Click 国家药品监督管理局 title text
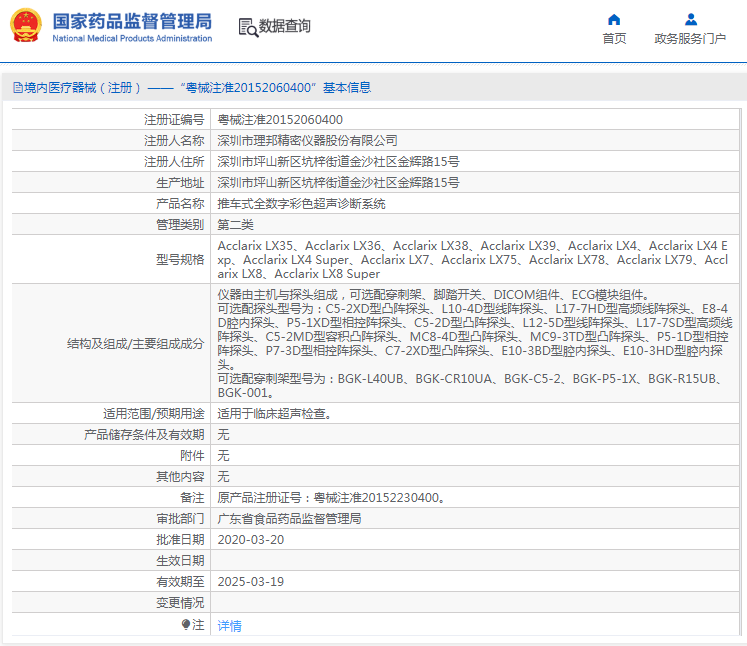This screenshot has width=747, height=646. (132, 21)
